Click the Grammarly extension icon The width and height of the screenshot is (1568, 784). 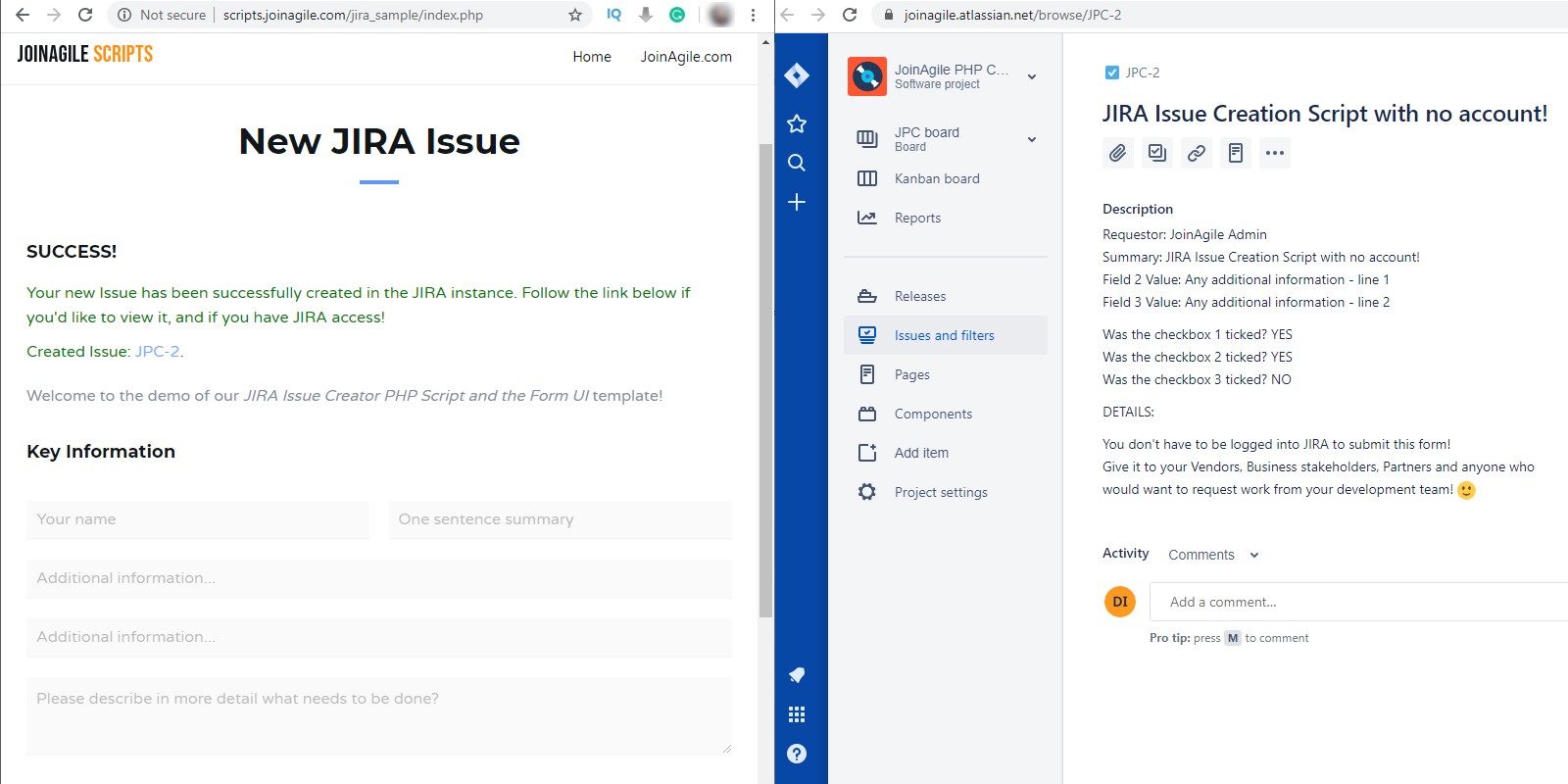(677, 15)
